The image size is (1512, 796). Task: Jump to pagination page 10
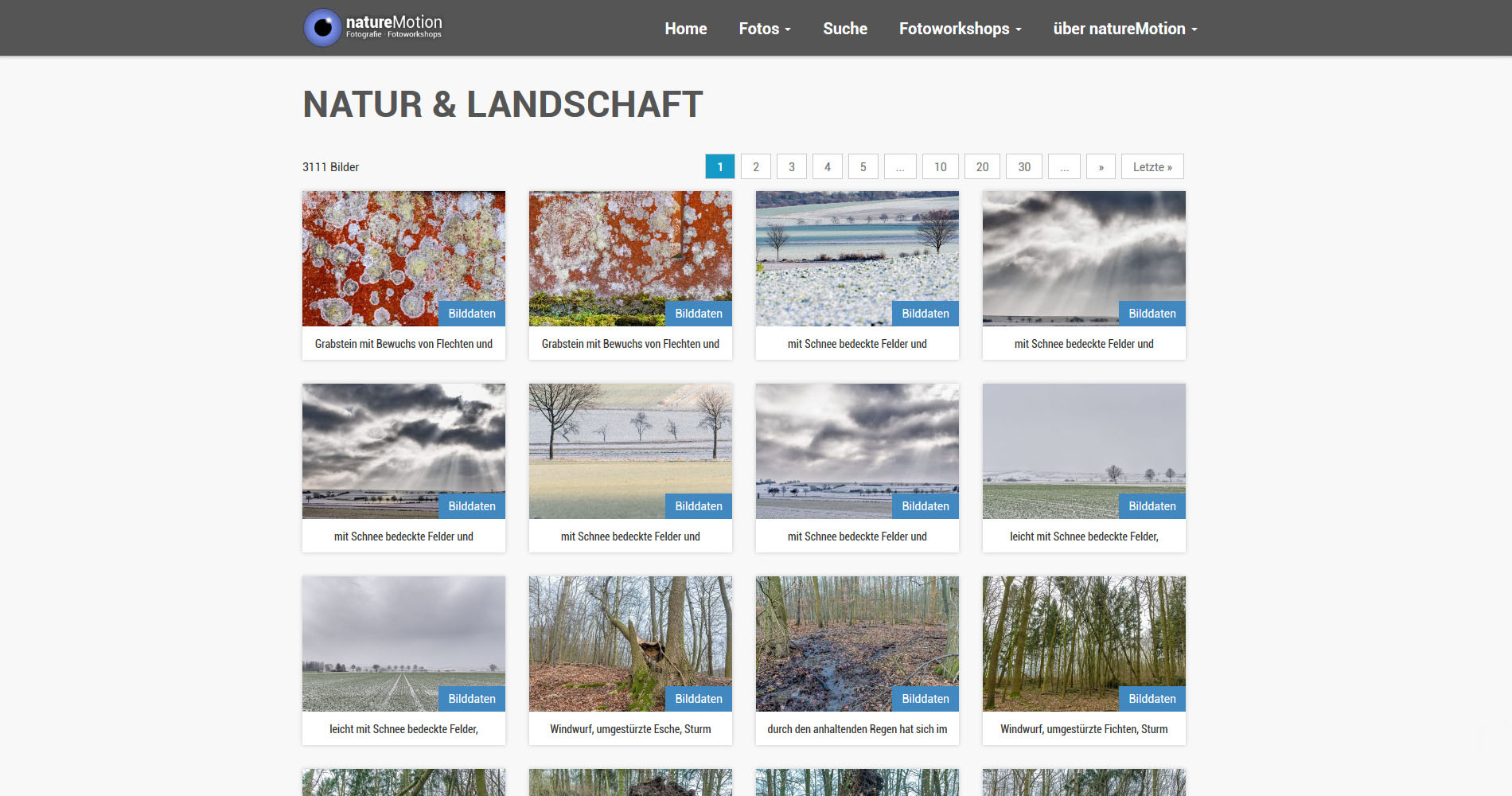pyautogui.click(x=940, y=166)
